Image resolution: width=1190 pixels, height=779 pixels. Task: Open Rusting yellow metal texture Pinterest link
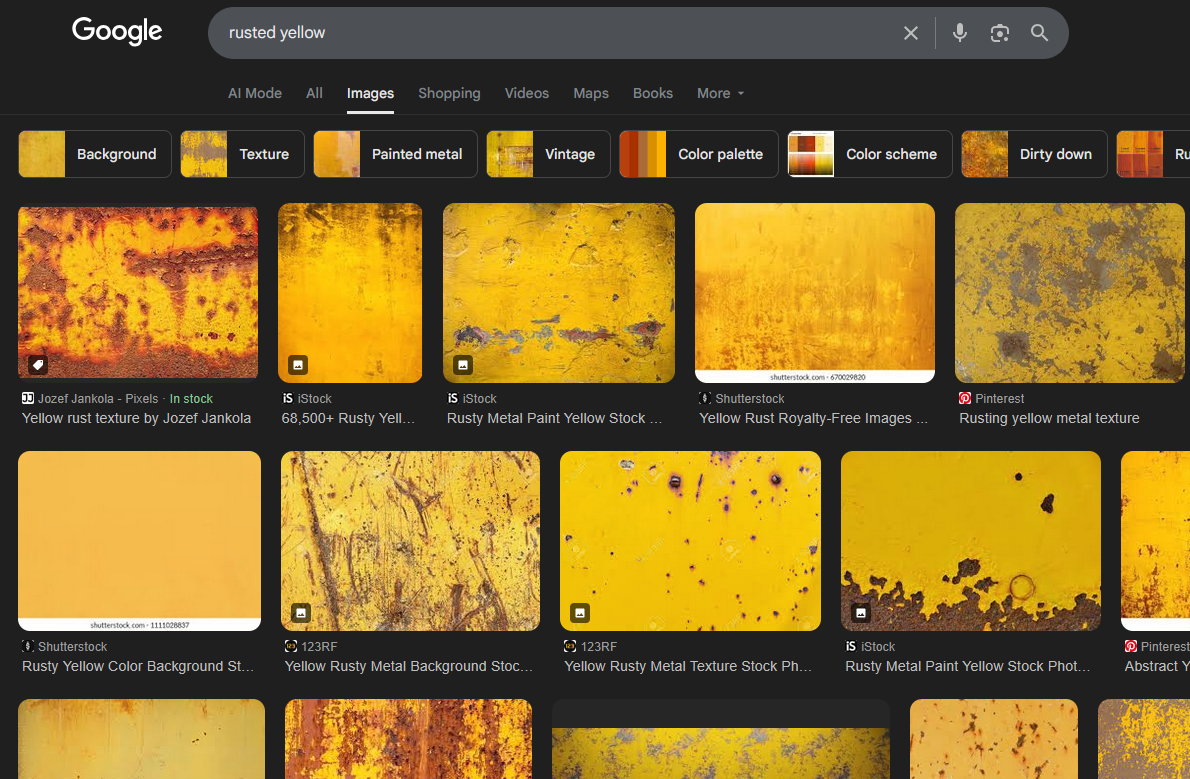click(1049, 418)
